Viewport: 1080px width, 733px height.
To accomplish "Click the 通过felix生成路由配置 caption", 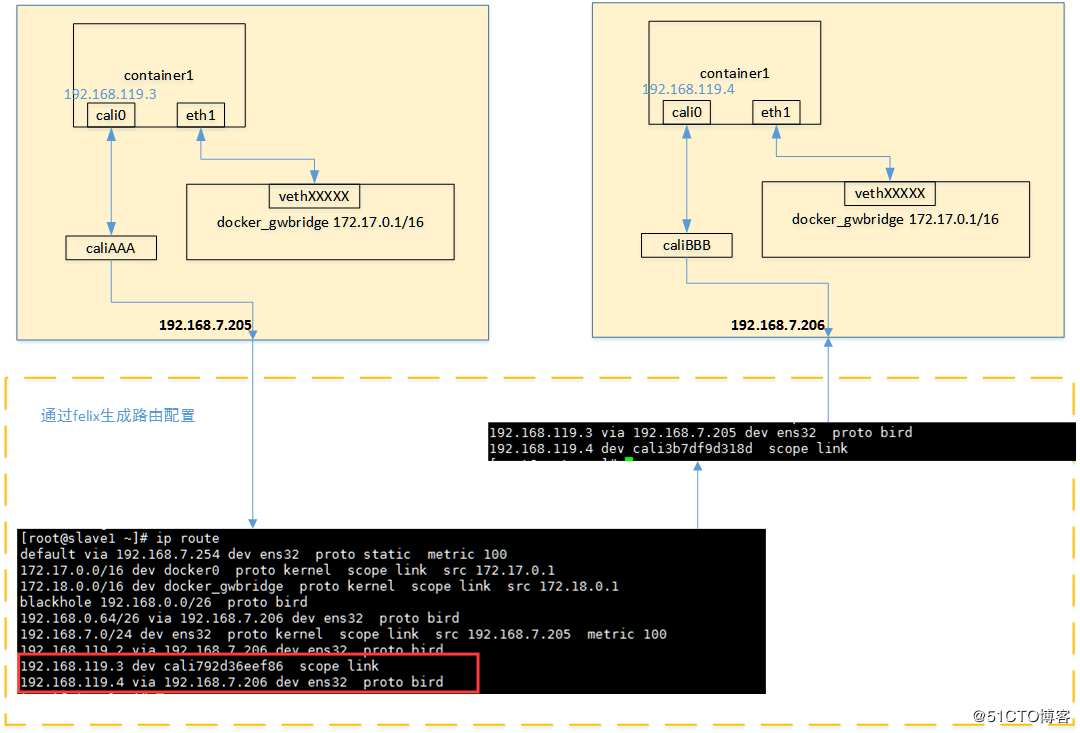I will pyautogui.click(x=118, y=415).
